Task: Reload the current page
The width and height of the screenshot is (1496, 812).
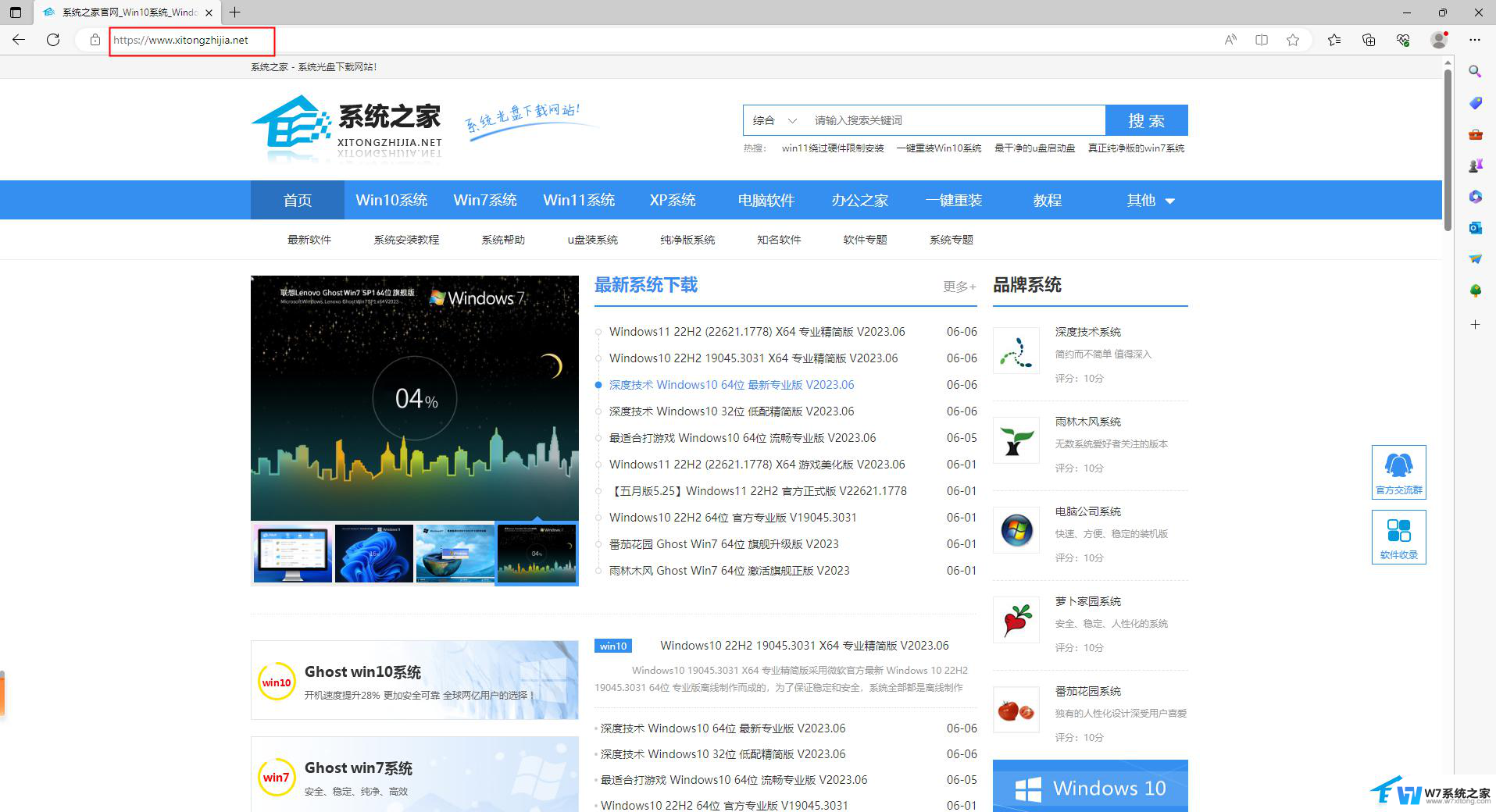Action: (53, 40)
